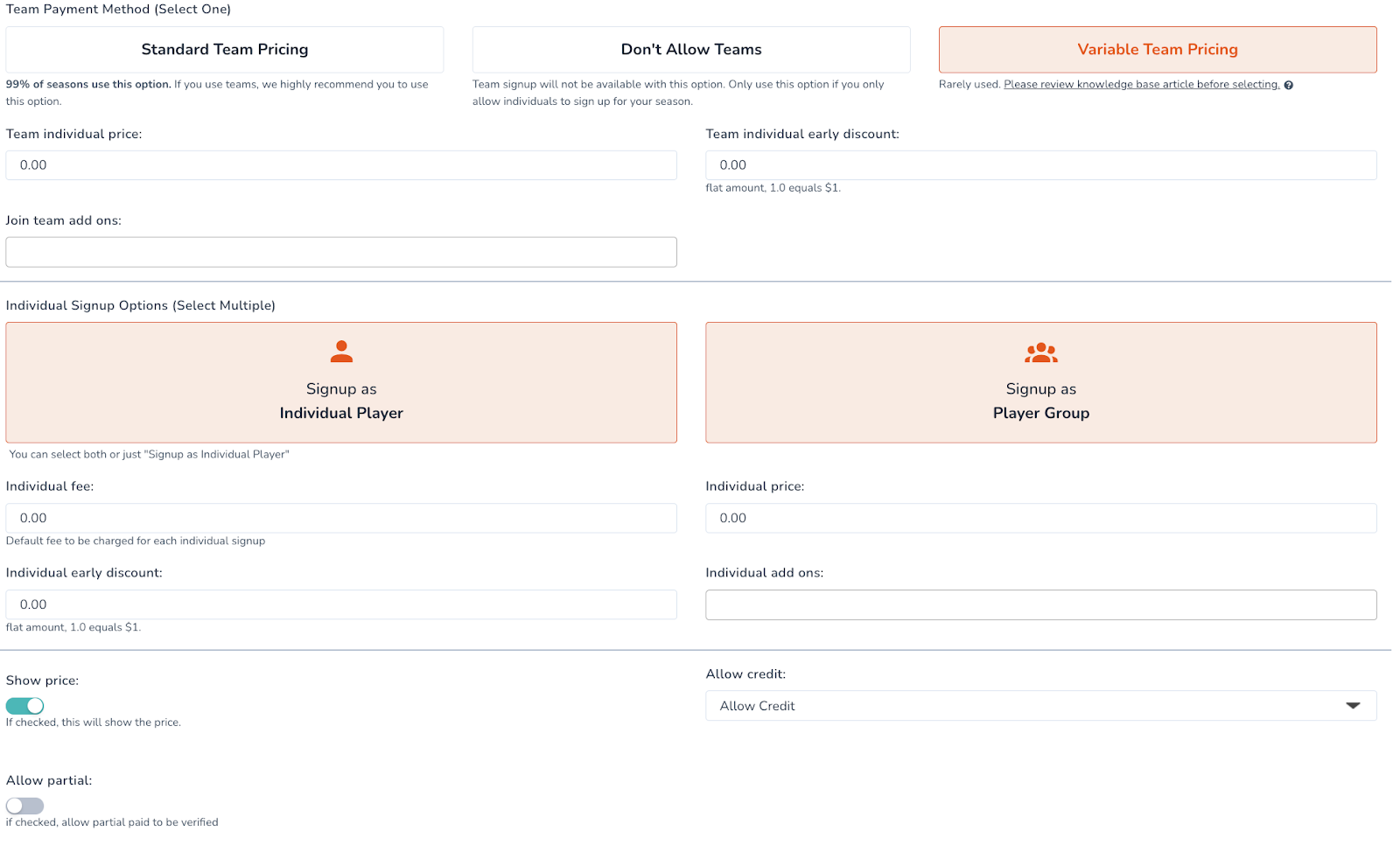Click 'You can select both' hint text
The image size is (1400, 845).
click(x=150, y=455)
